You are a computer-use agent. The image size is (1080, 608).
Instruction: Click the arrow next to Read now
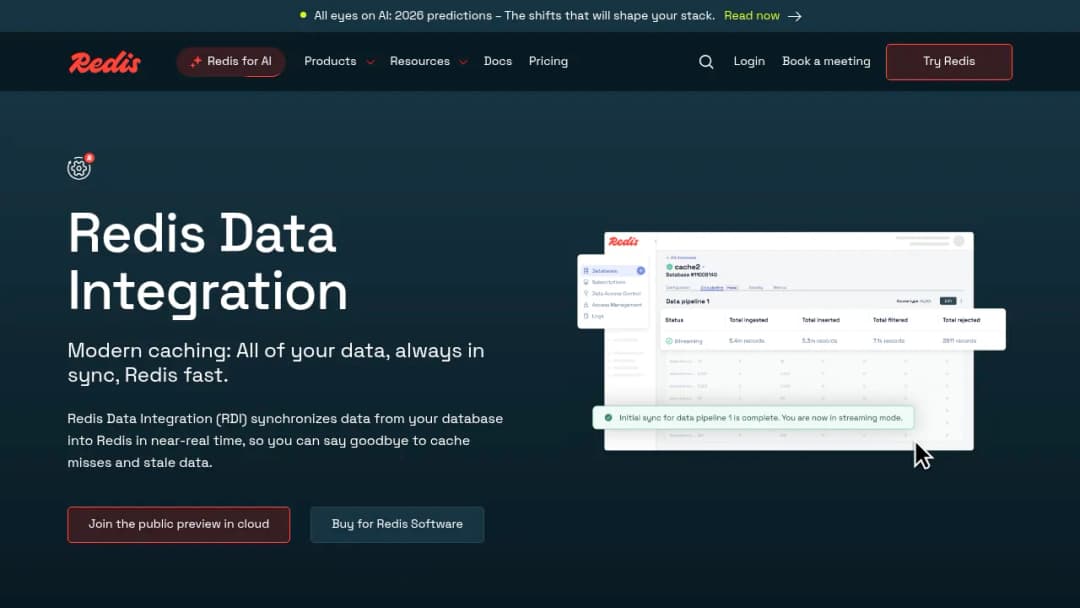pos(795,16)
